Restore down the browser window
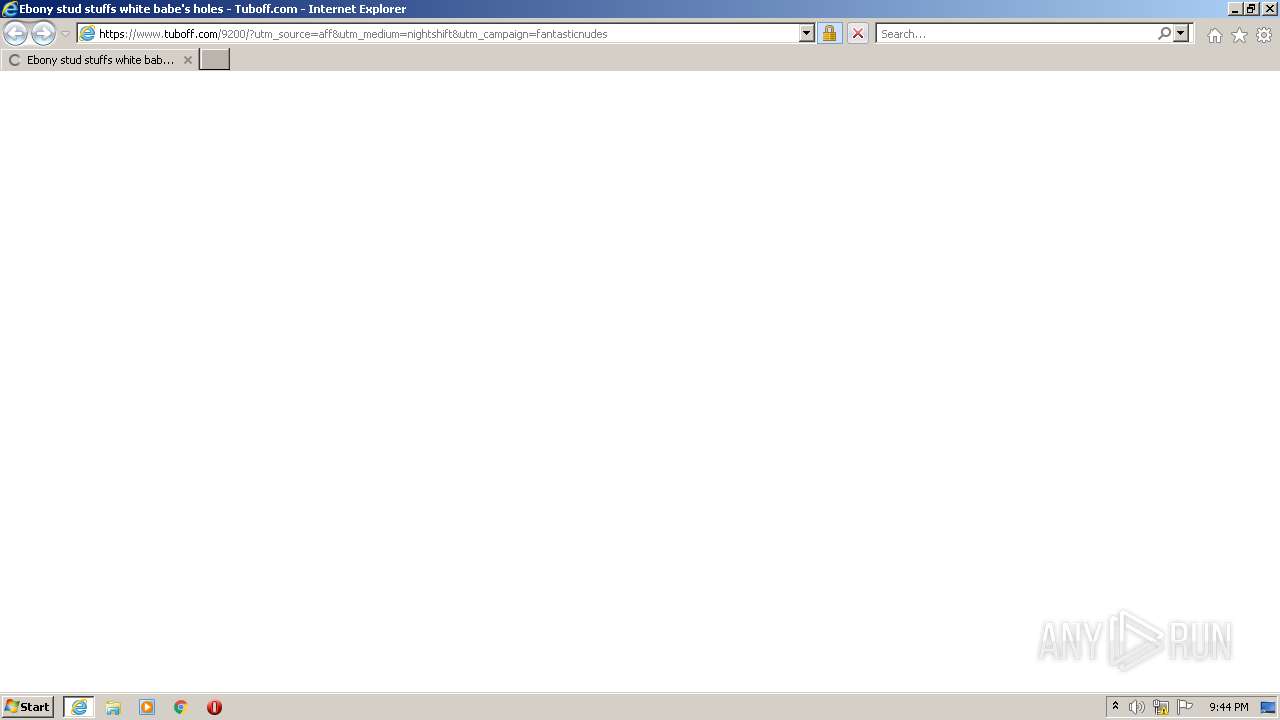This screenshot has height=720, width=1280. [1251, 9]
